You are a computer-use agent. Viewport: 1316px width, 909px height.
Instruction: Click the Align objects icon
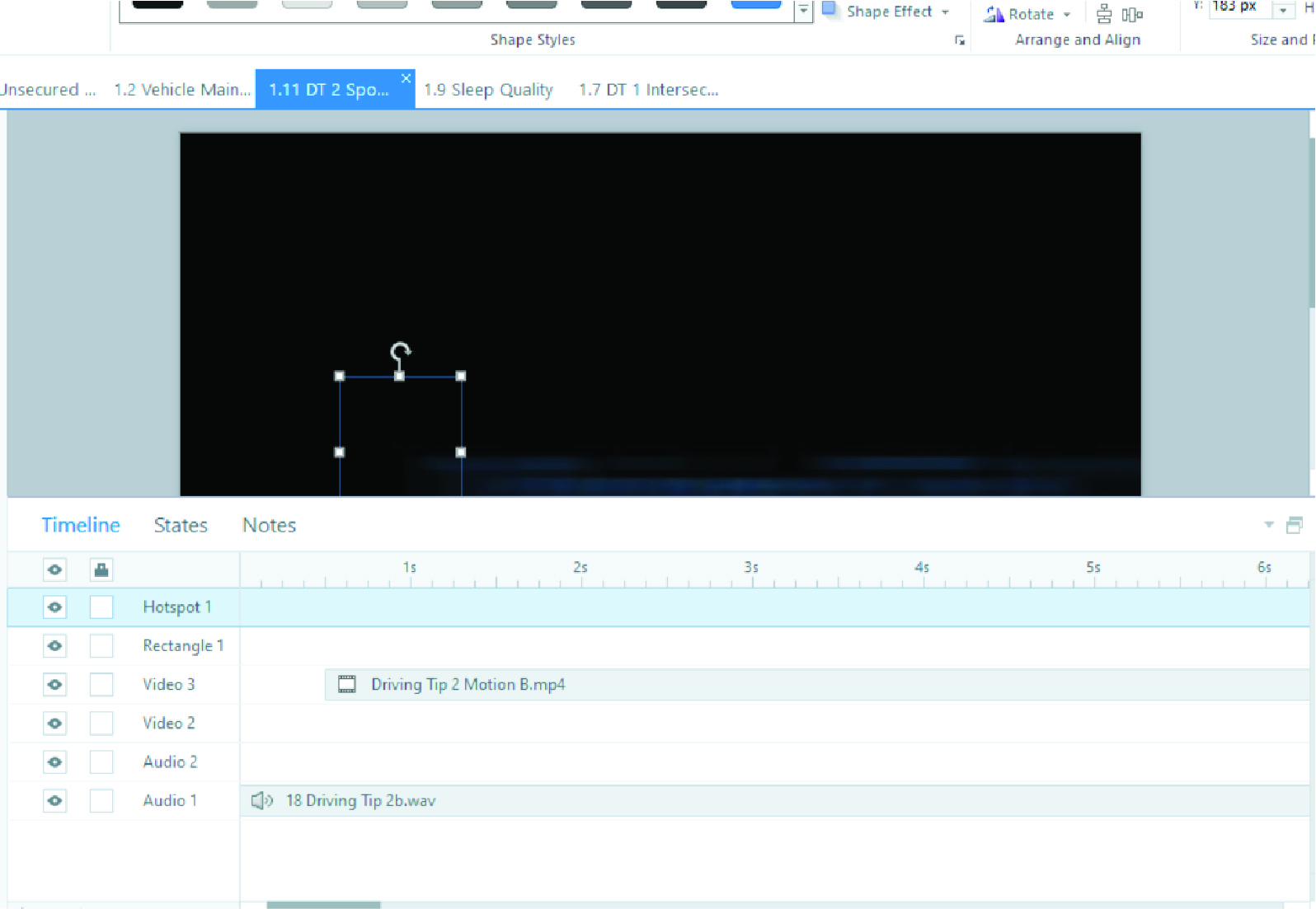point(1104,14)
